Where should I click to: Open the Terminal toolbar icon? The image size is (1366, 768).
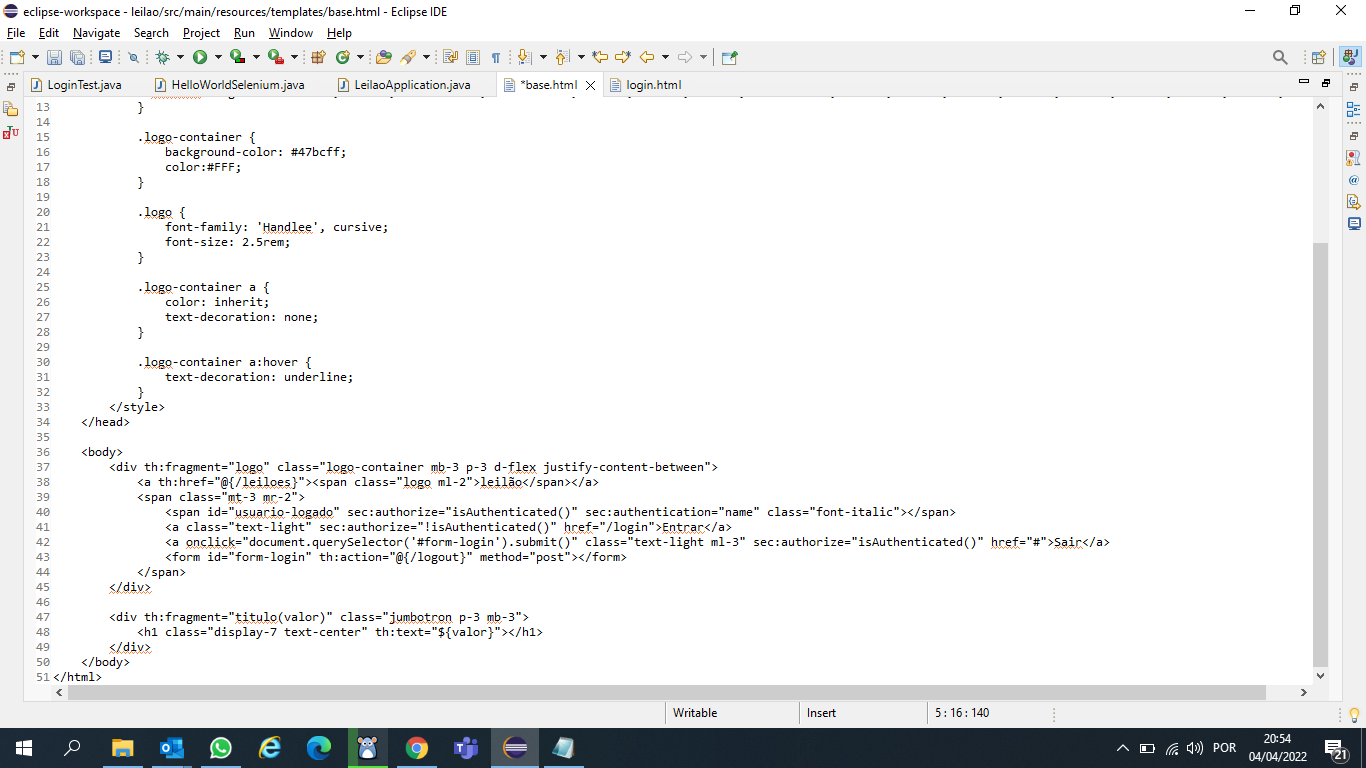pyautogui.click(x=105, y=57)
